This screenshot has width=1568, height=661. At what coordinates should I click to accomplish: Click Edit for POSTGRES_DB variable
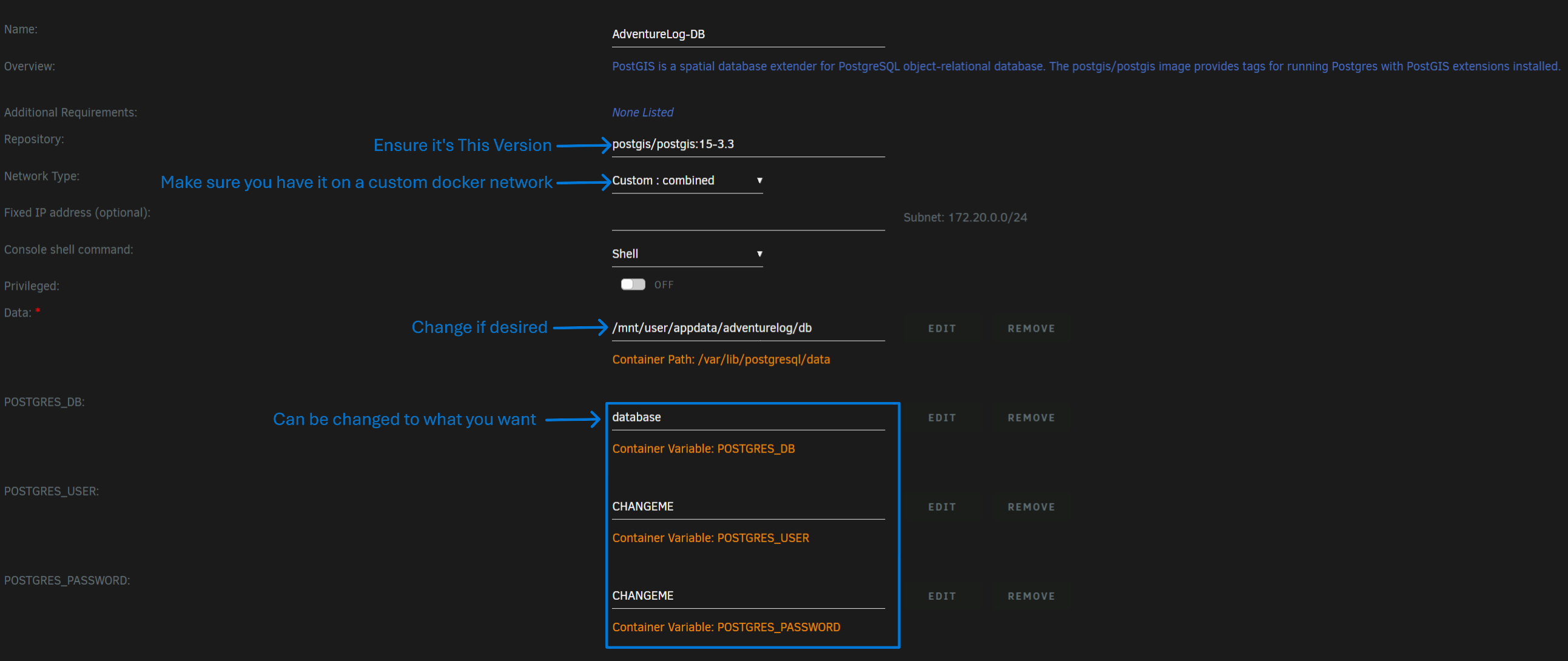pyautogui.click(x=941, y=418)
